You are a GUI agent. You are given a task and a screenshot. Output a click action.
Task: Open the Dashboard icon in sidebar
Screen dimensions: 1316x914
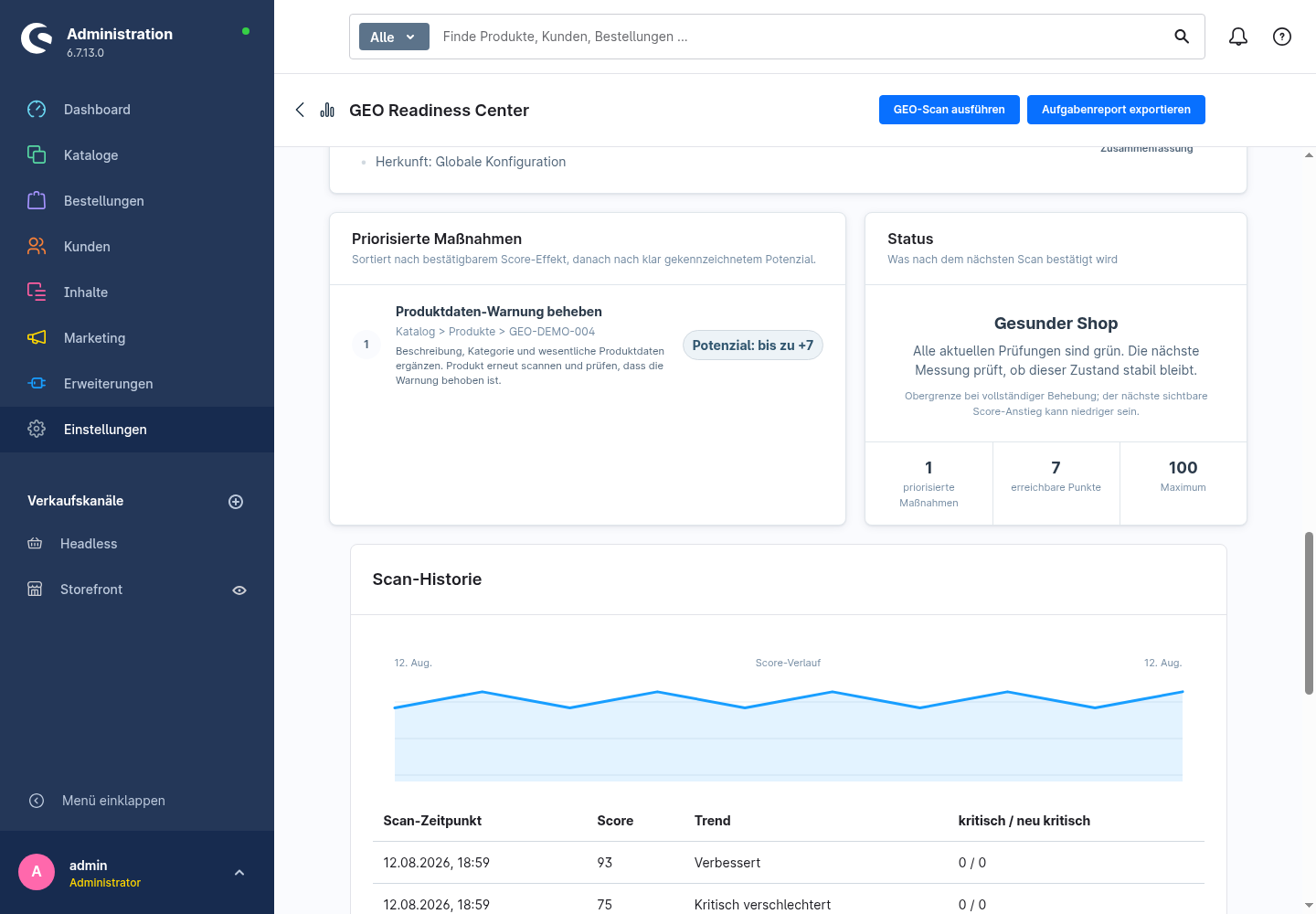(37, 110)
